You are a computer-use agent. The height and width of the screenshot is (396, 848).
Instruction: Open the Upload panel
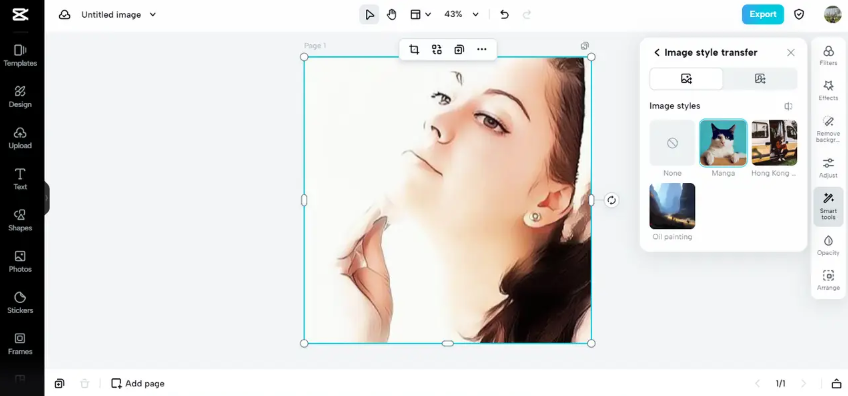click(20, 138)
